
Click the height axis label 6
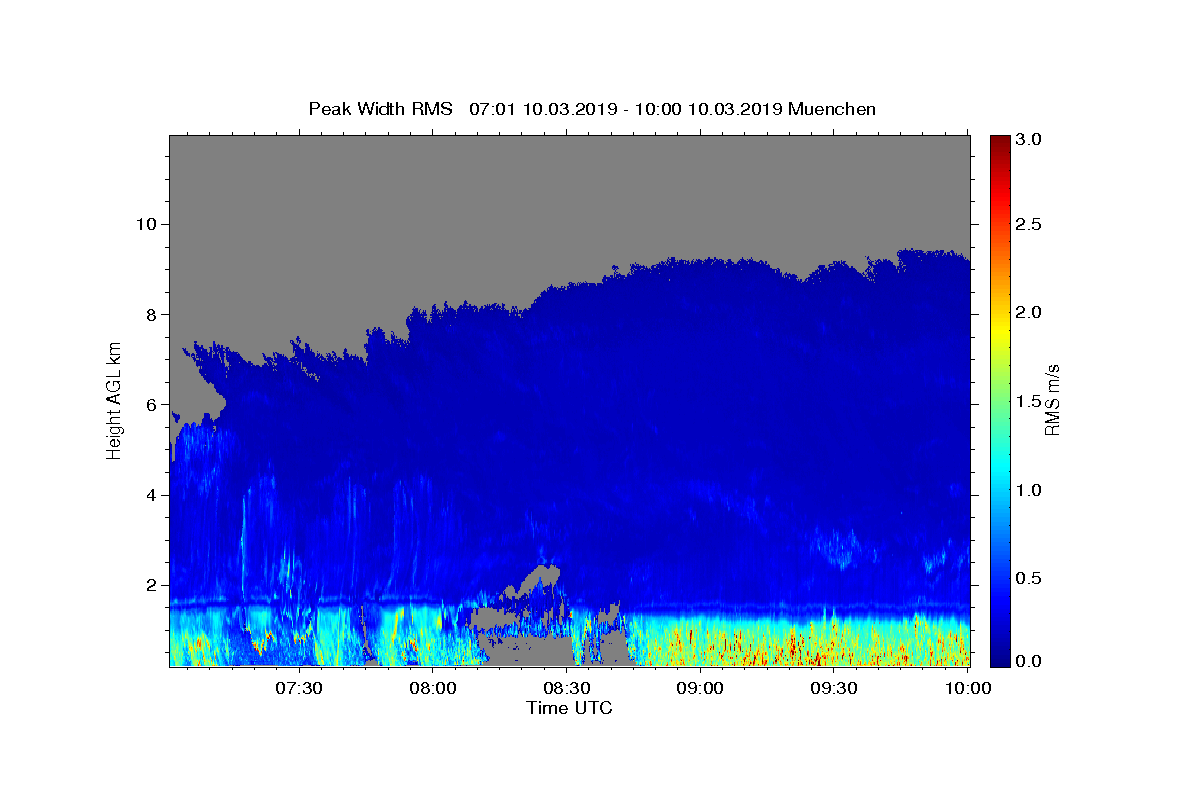(x=152, y=405)
